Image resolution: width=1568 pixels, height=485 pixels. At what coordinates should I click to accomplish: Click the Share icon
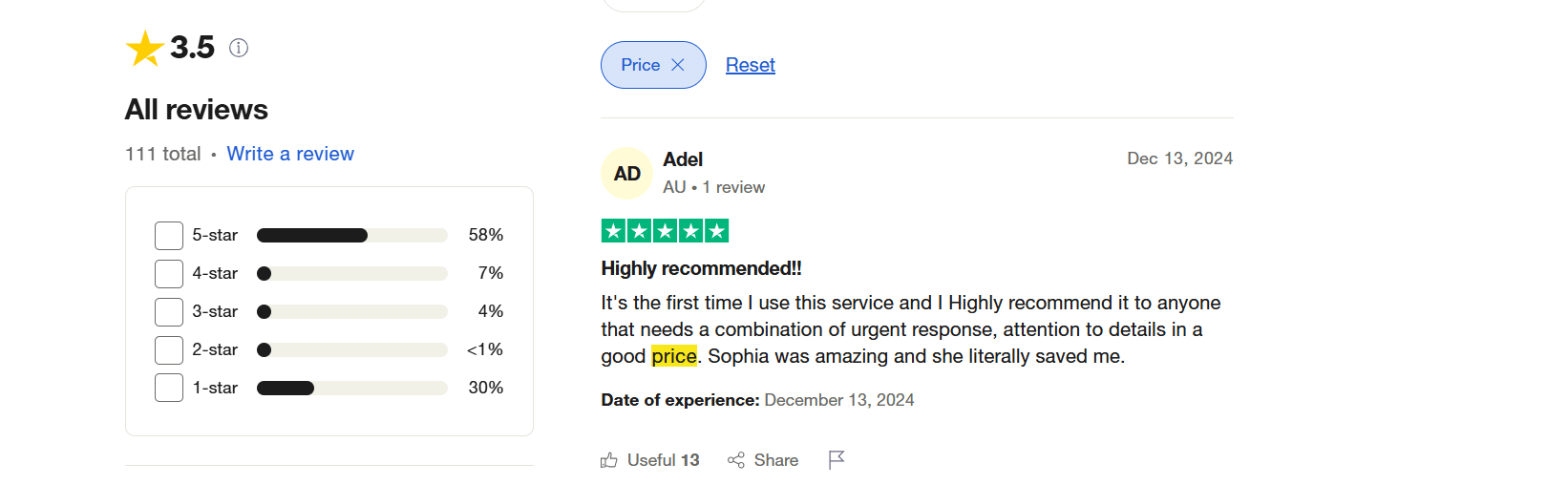(736, 460)
